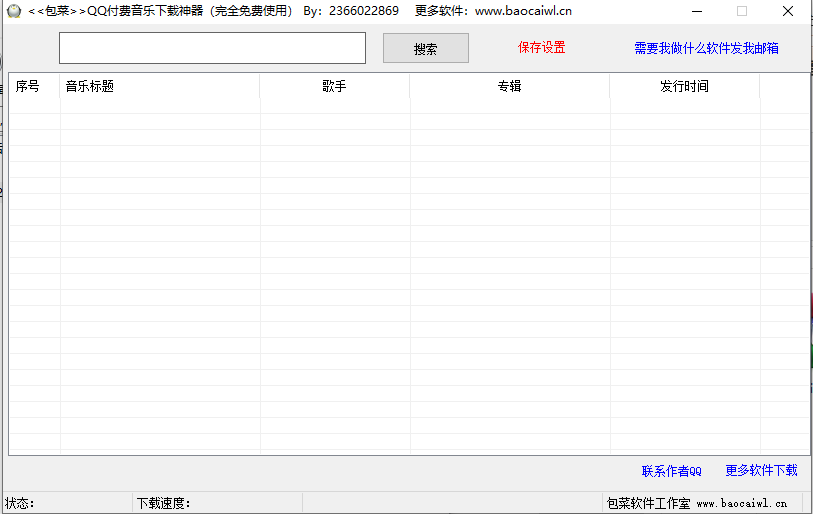Click the 下载速度 status panel

[216, 503]
